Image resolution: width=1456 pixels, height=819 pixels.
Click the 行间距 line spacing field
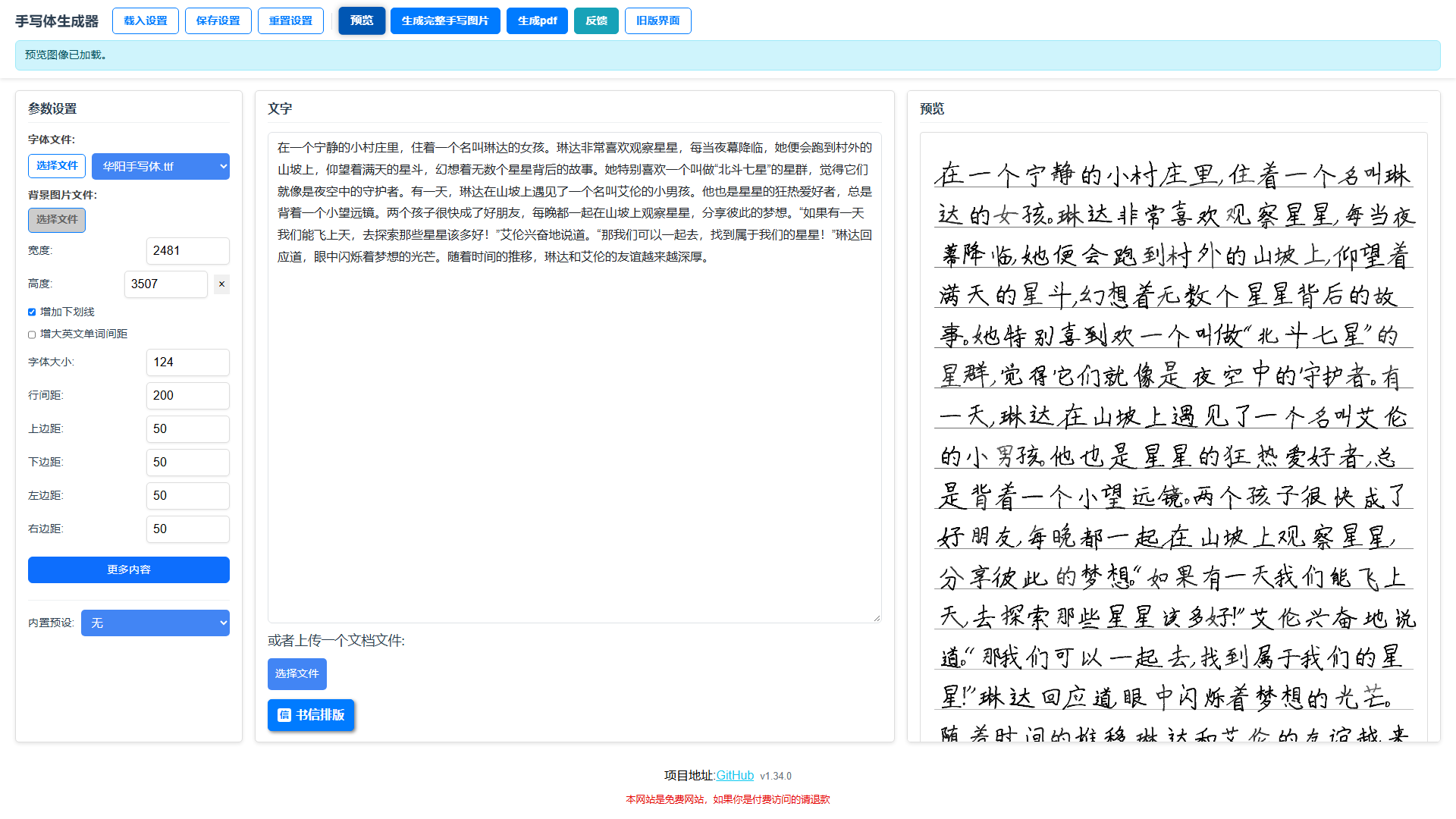[188, 396]
